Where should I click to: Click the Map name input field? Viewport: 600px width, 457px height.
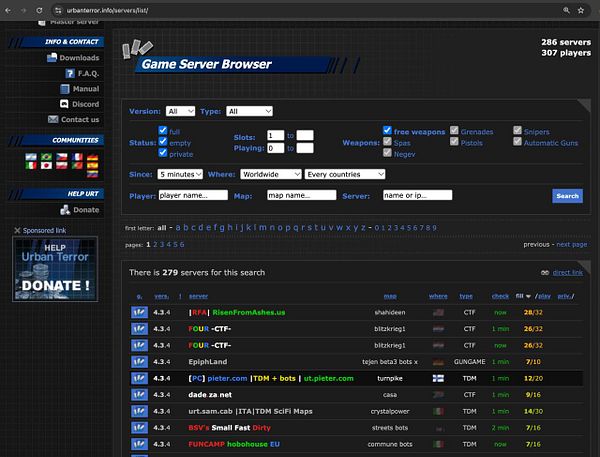tap(302, 195)
